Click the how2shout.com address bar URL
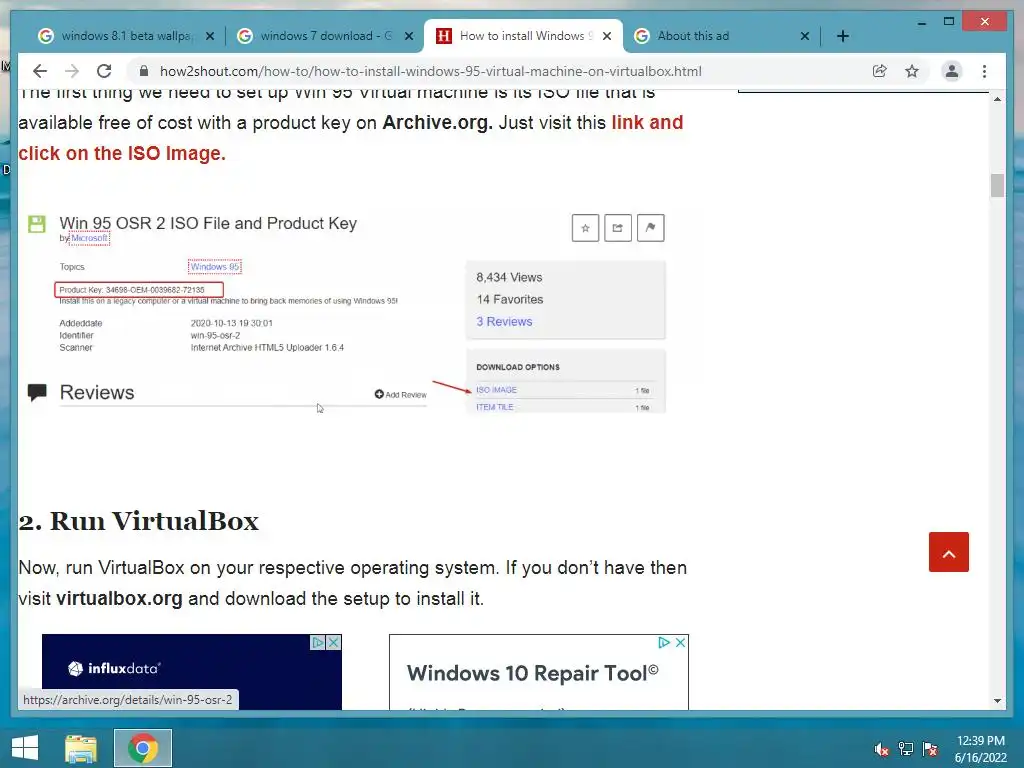The image size is (1024, 768). click(430, 71)
